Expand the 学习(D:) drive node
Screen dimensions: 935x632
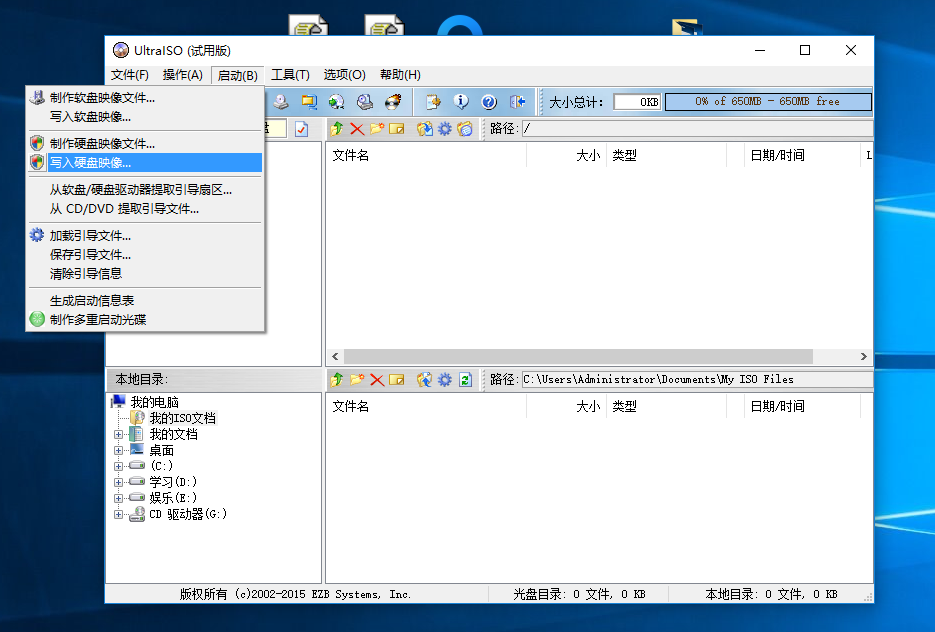tap(118, 482)
